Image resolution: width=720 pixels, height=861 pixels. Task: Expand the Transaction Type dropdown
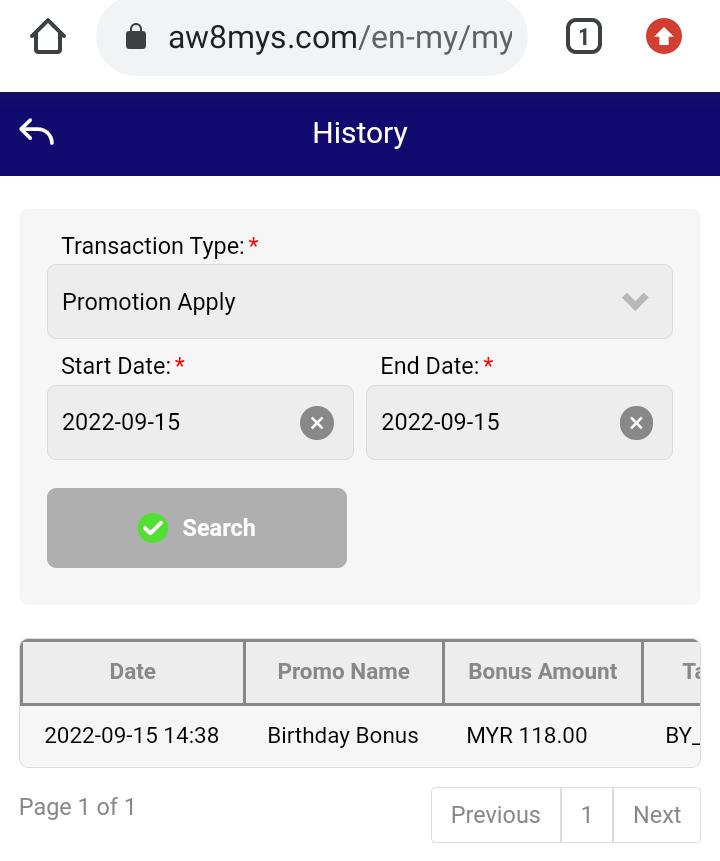(x=360, y=302)
